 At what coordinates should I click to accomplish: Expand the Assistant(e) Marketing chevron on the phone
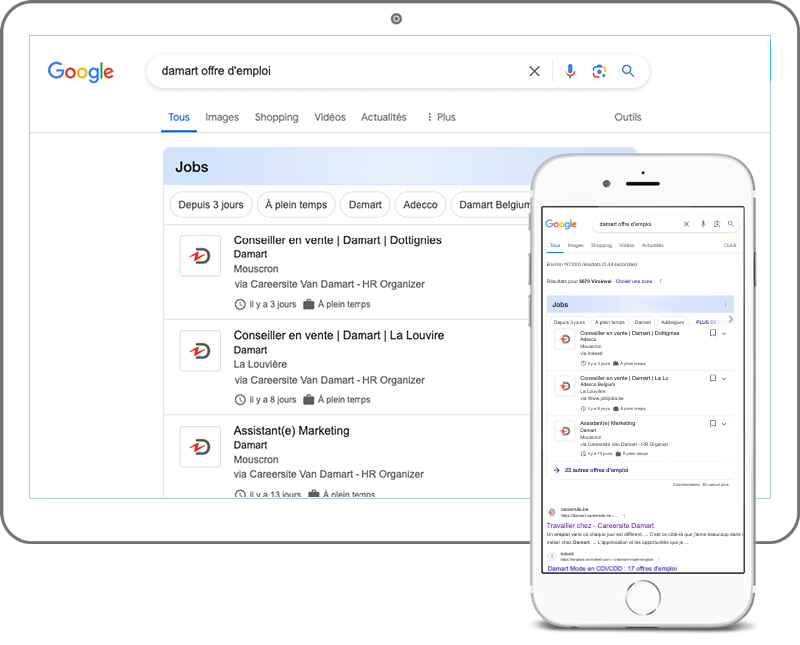pos(724,424)
